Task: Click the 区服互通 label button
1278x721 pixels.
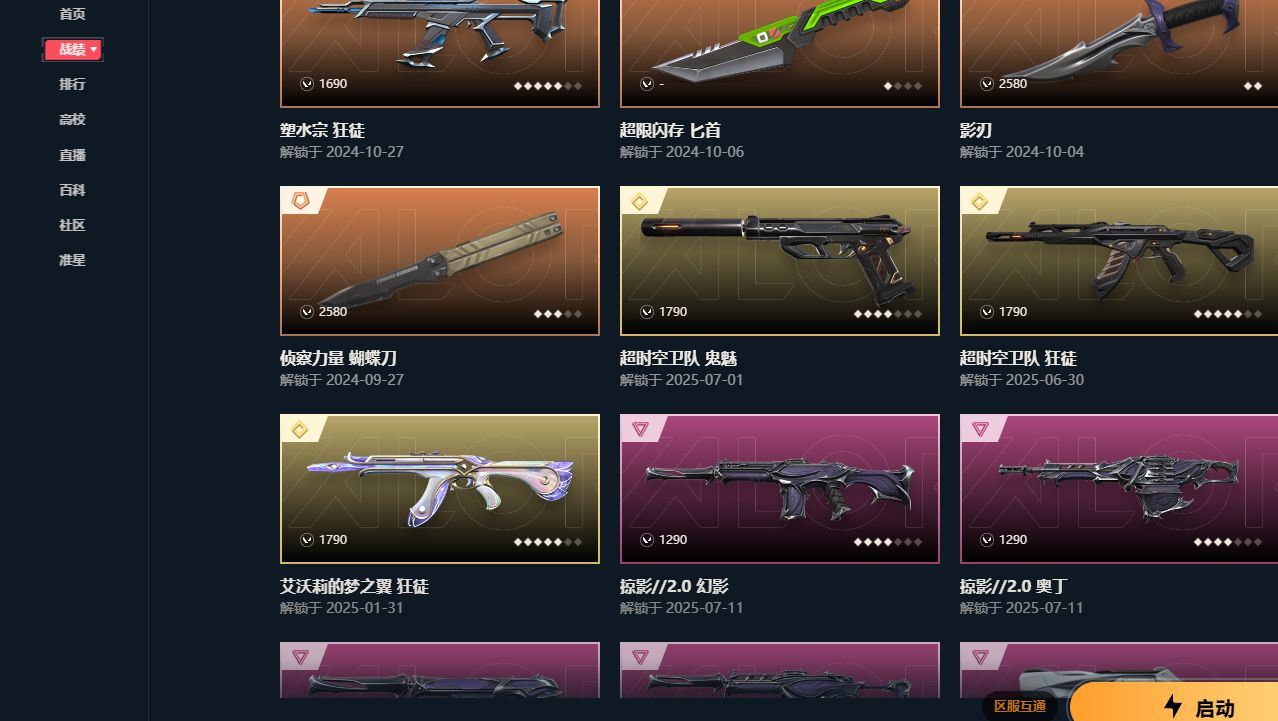Action: (x=1020, y=706)
